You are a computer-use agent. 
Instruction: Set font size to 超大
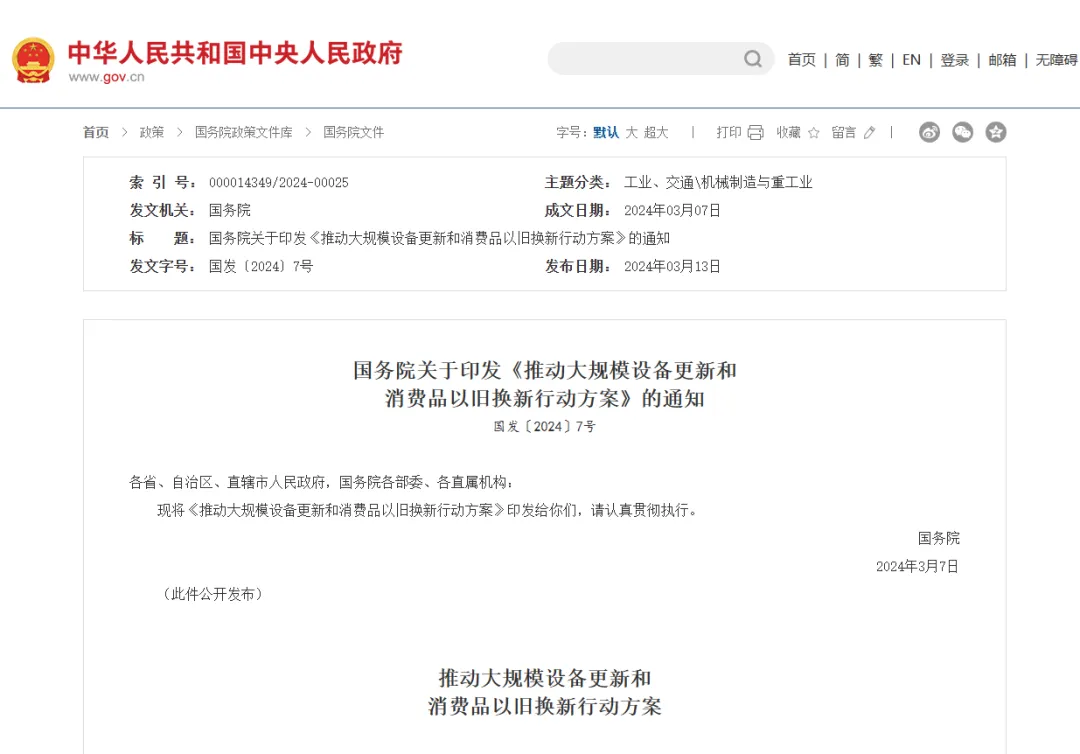tap(656, 132)
